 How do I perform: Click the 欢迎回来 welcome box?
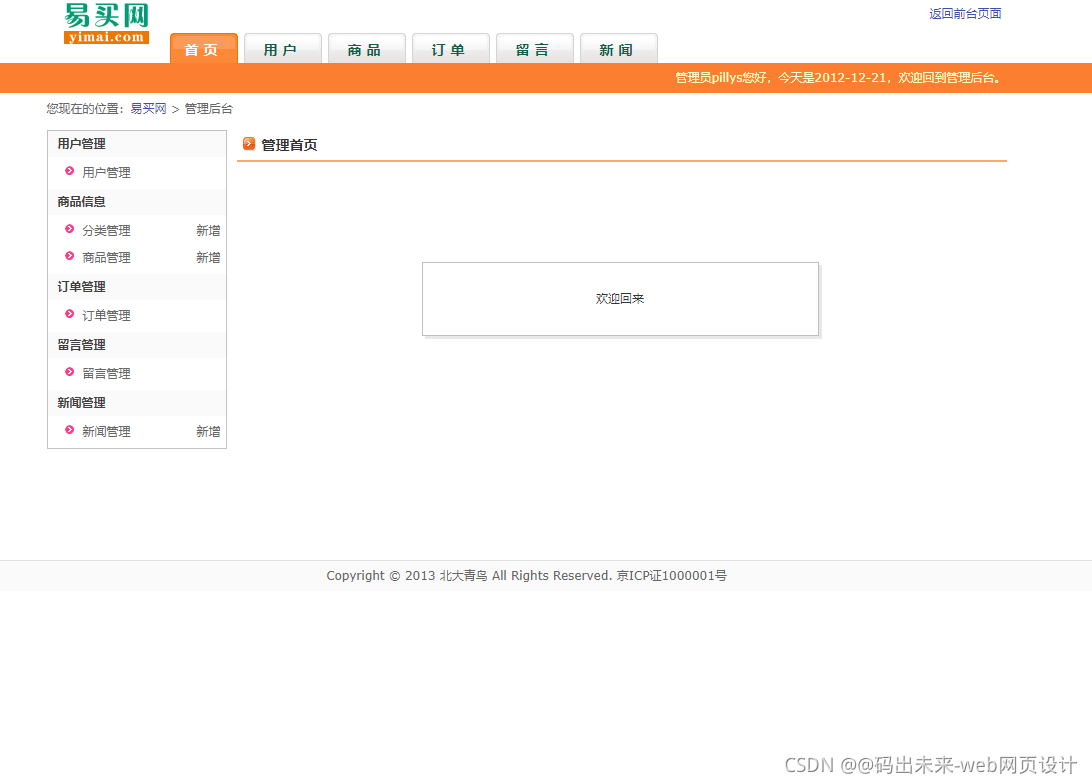(620, 299)
